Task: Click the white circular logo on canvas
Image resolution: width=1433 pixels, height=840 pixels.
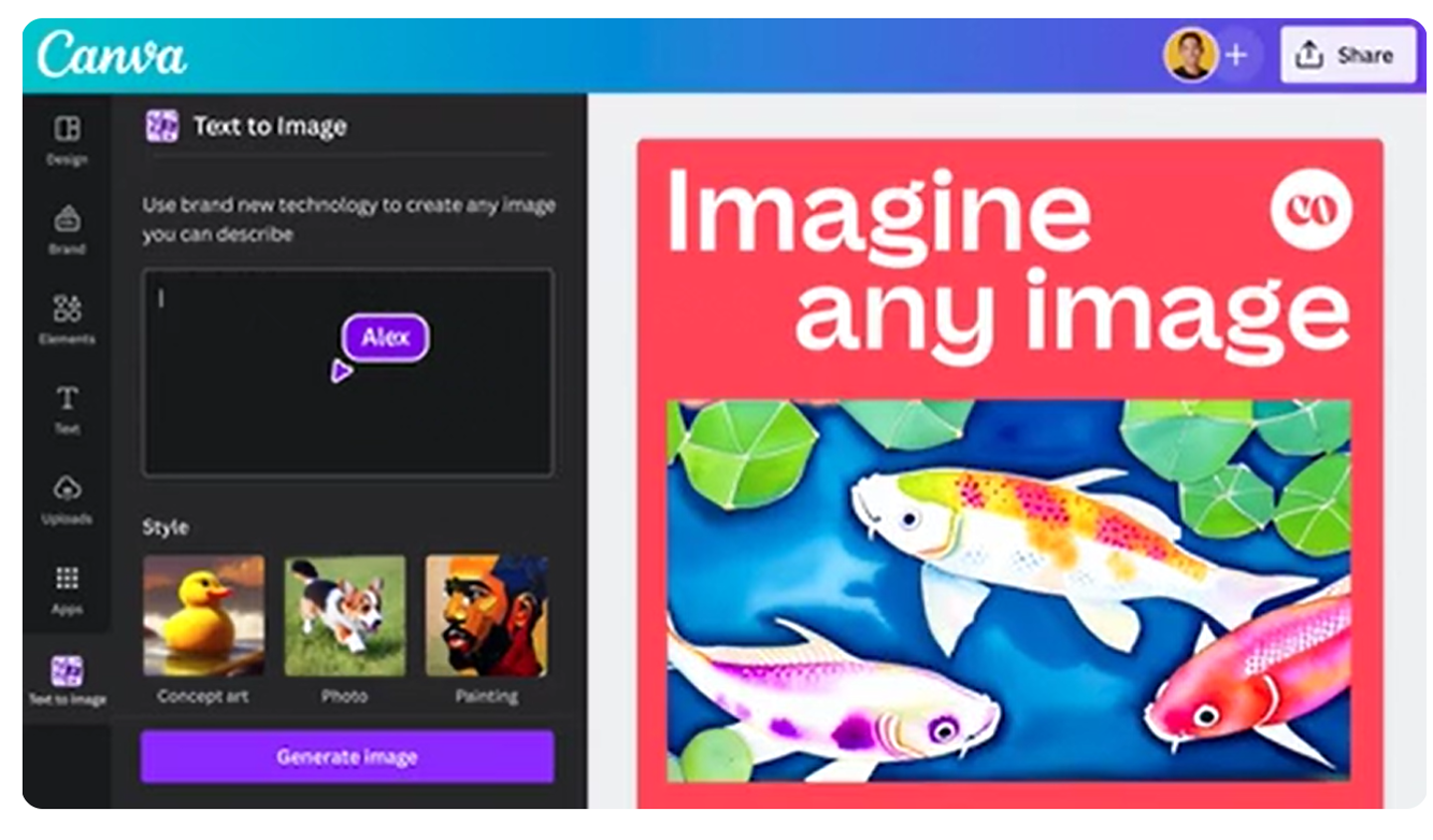Action: click(x=1311, y=209)
